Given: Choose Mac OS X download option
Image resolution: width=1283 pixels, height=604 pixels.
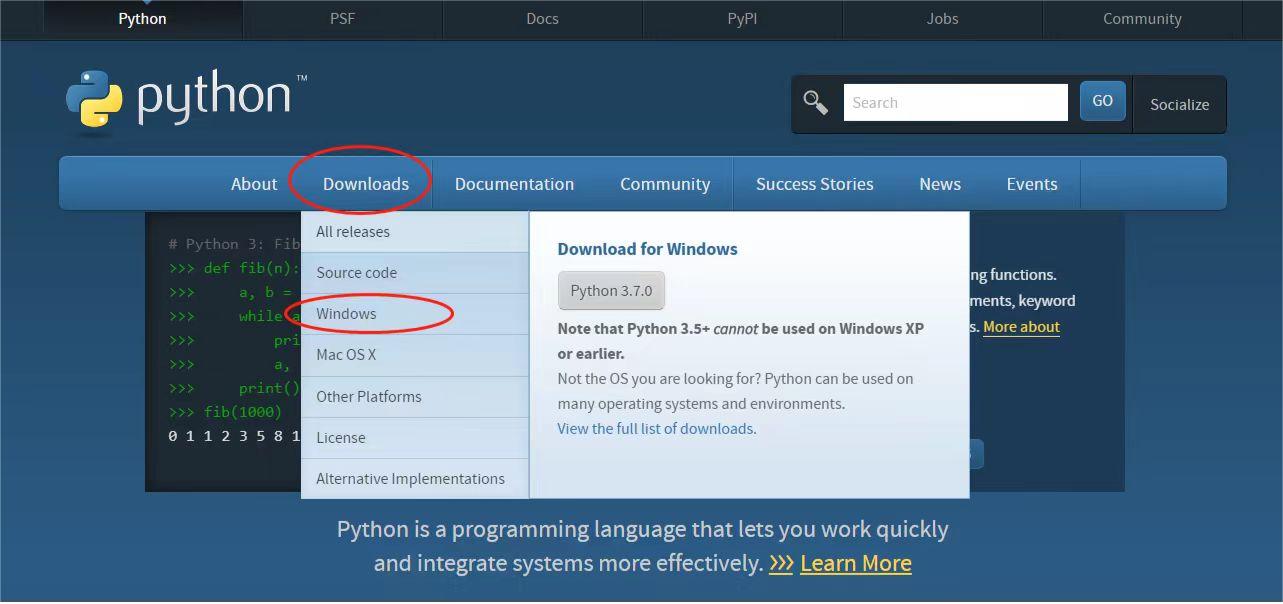Looking at the screenshot, I should [346, 355].
